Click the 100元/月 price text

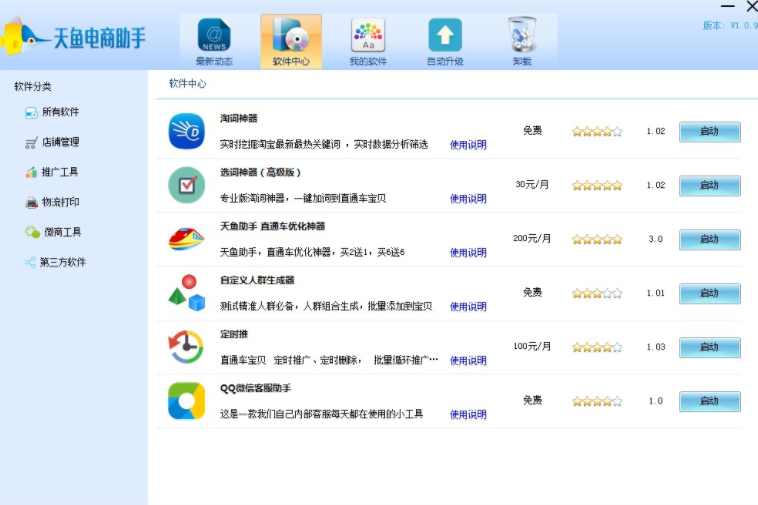[x=532, y=346]
